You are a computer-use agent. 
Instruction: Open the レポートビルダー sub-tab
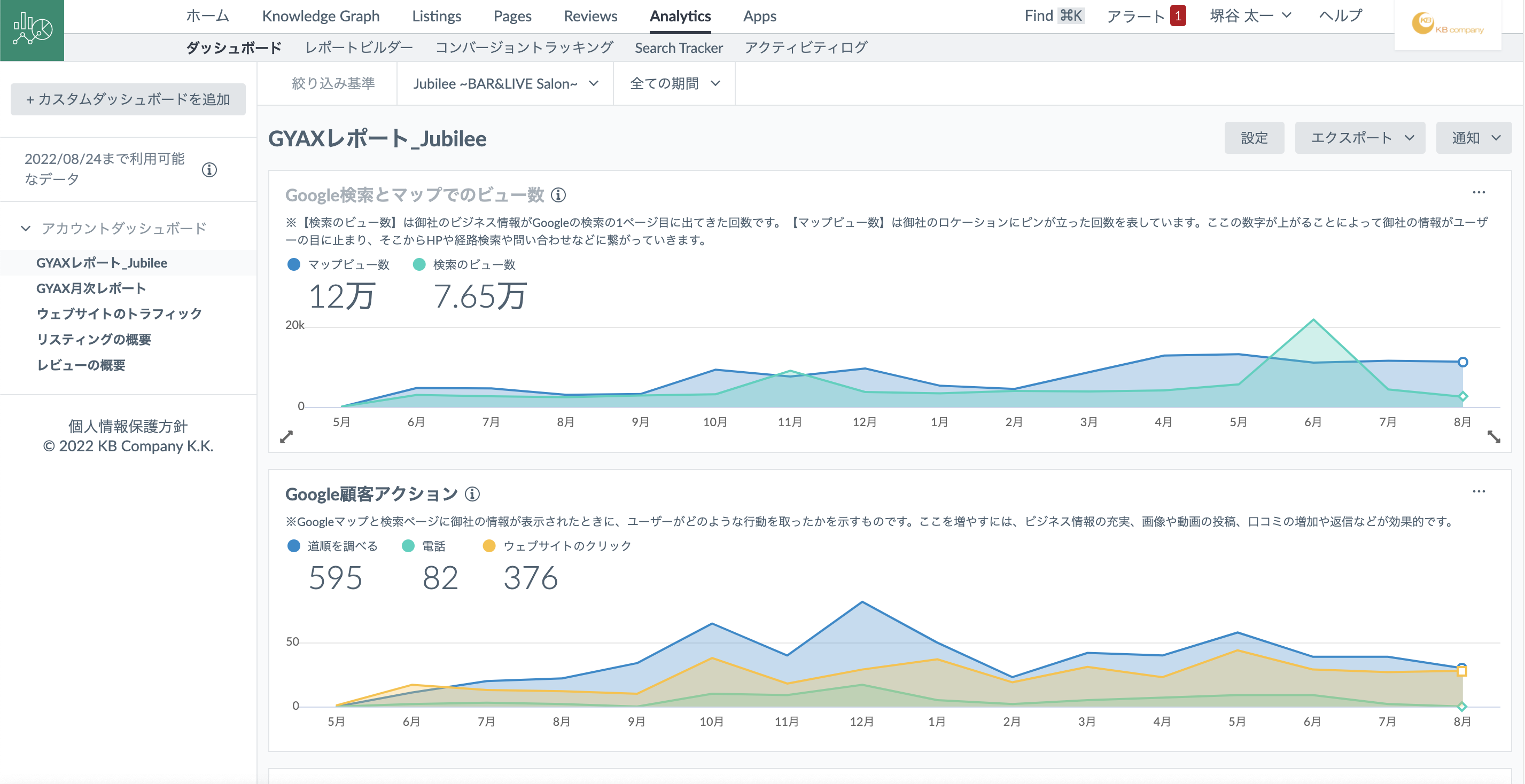(x=359, y=48)
